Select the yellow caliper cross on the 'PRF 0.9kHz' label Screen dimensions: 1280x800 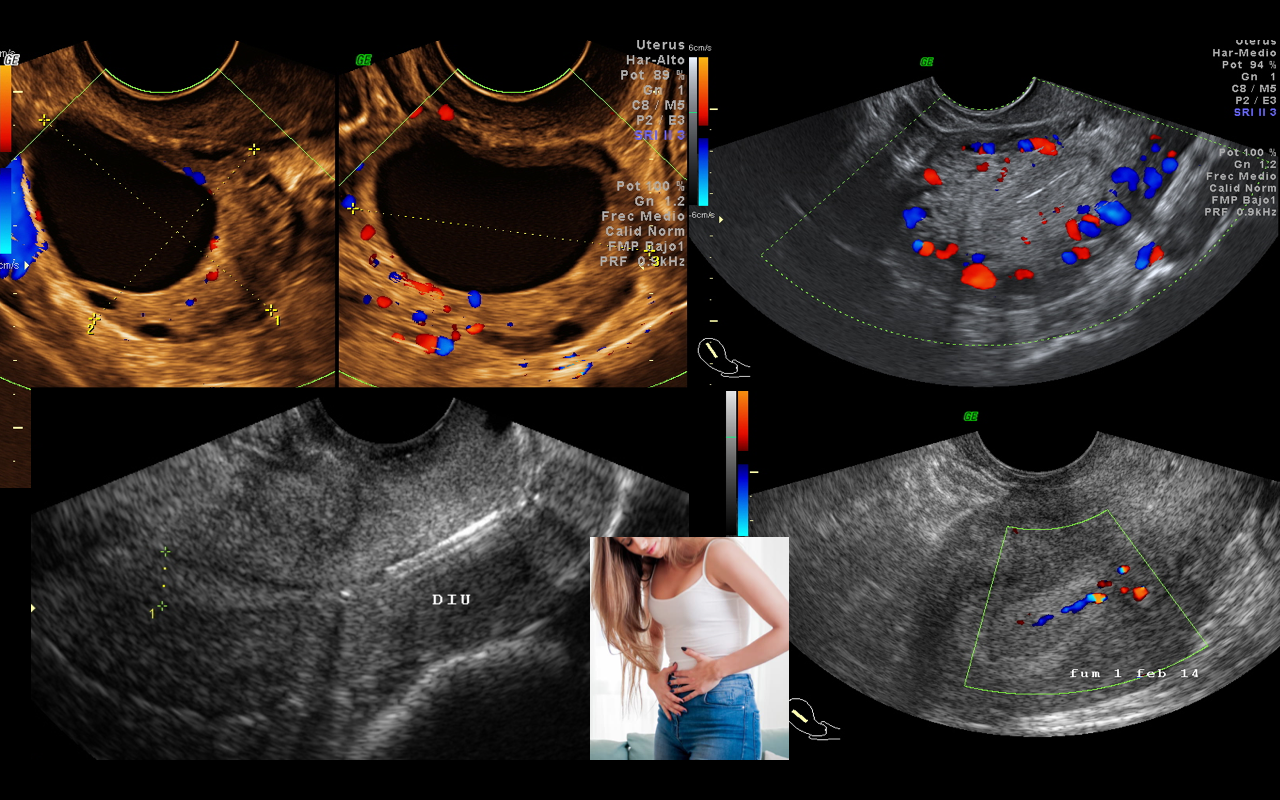coord(651,251)
